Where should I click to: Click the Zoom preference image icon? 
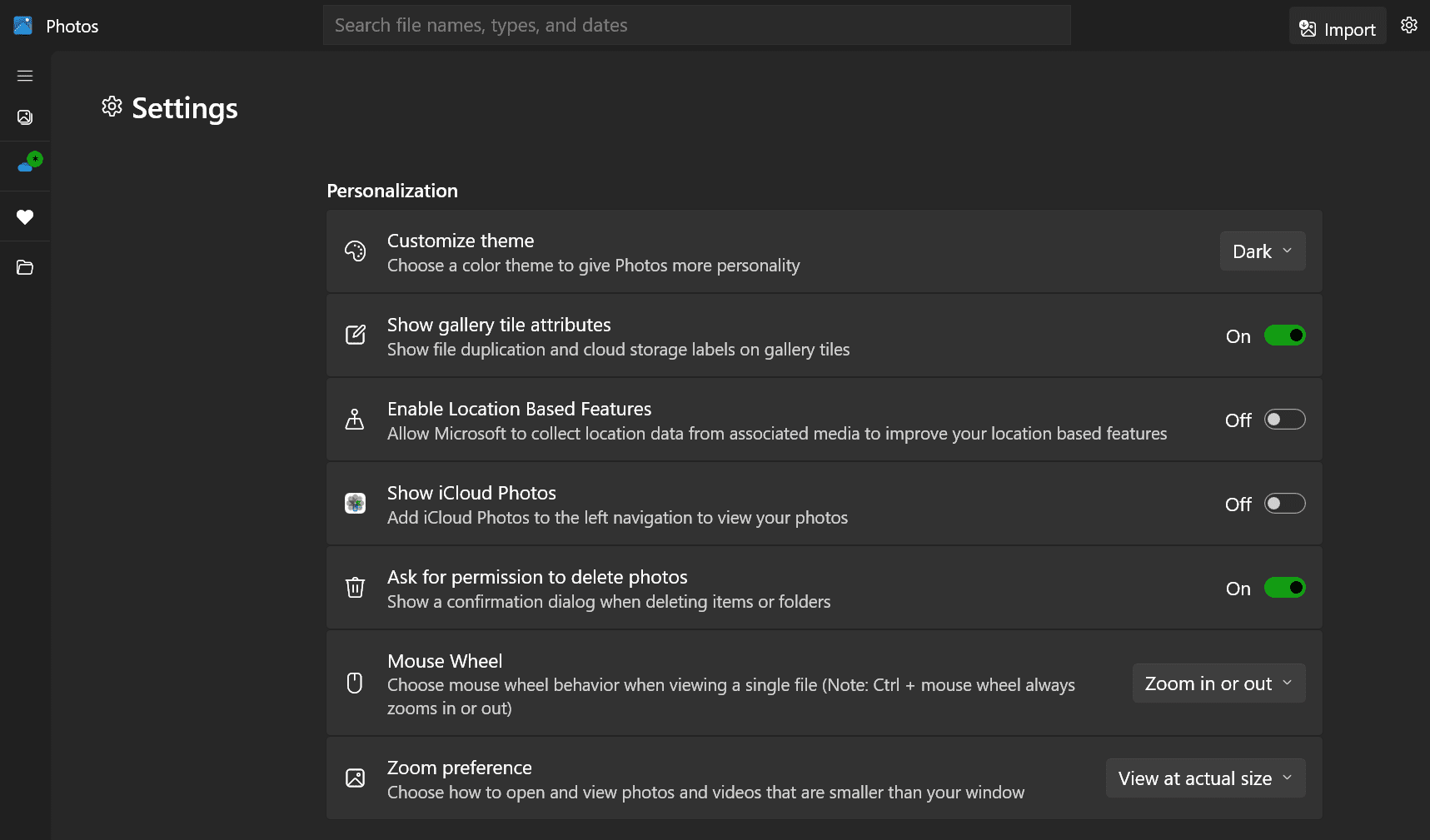356,778
